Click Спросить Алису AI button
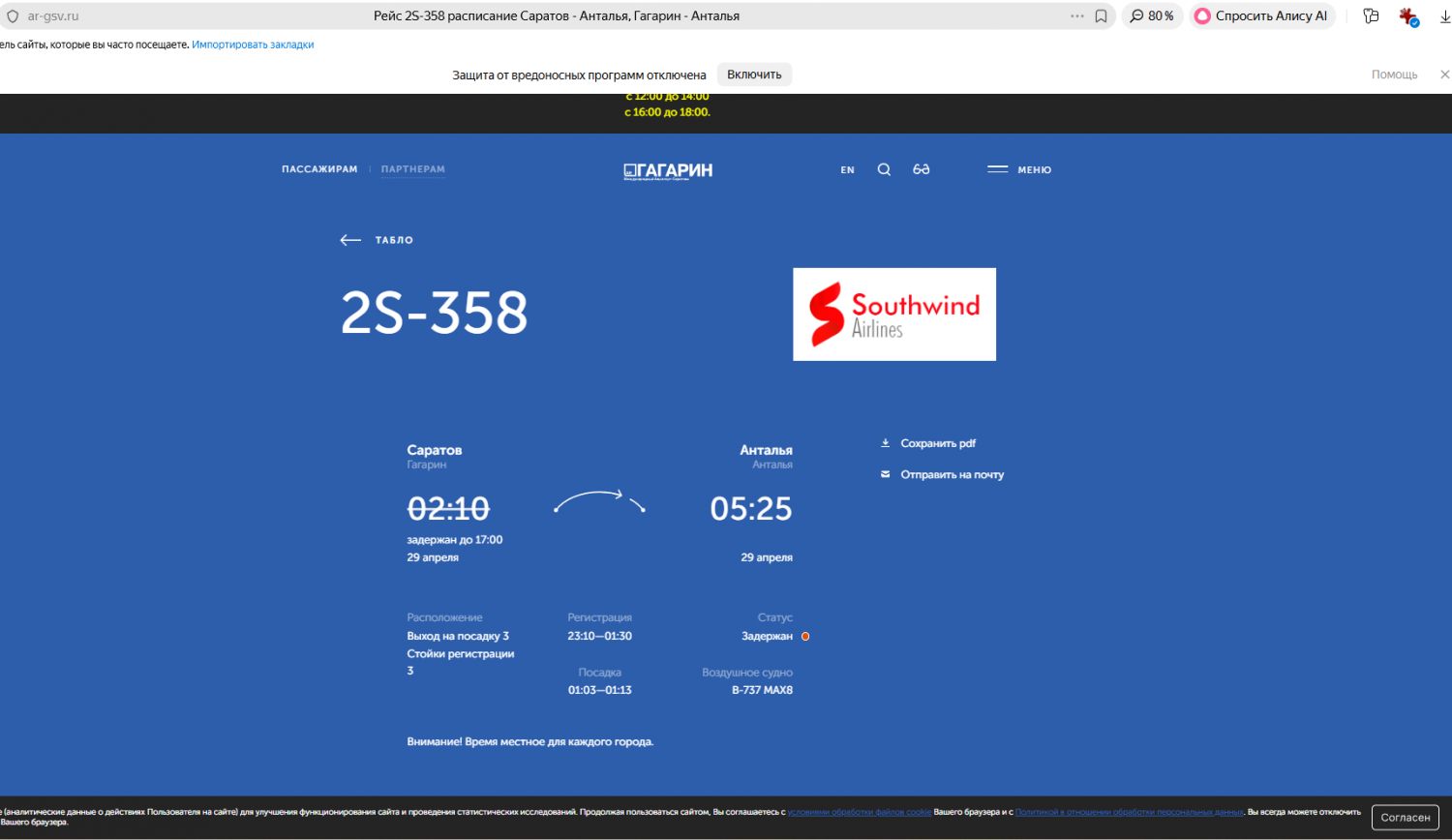The width and height of the screenshot is (1452, 840). pyautogui.click(x=1261, y=16)
